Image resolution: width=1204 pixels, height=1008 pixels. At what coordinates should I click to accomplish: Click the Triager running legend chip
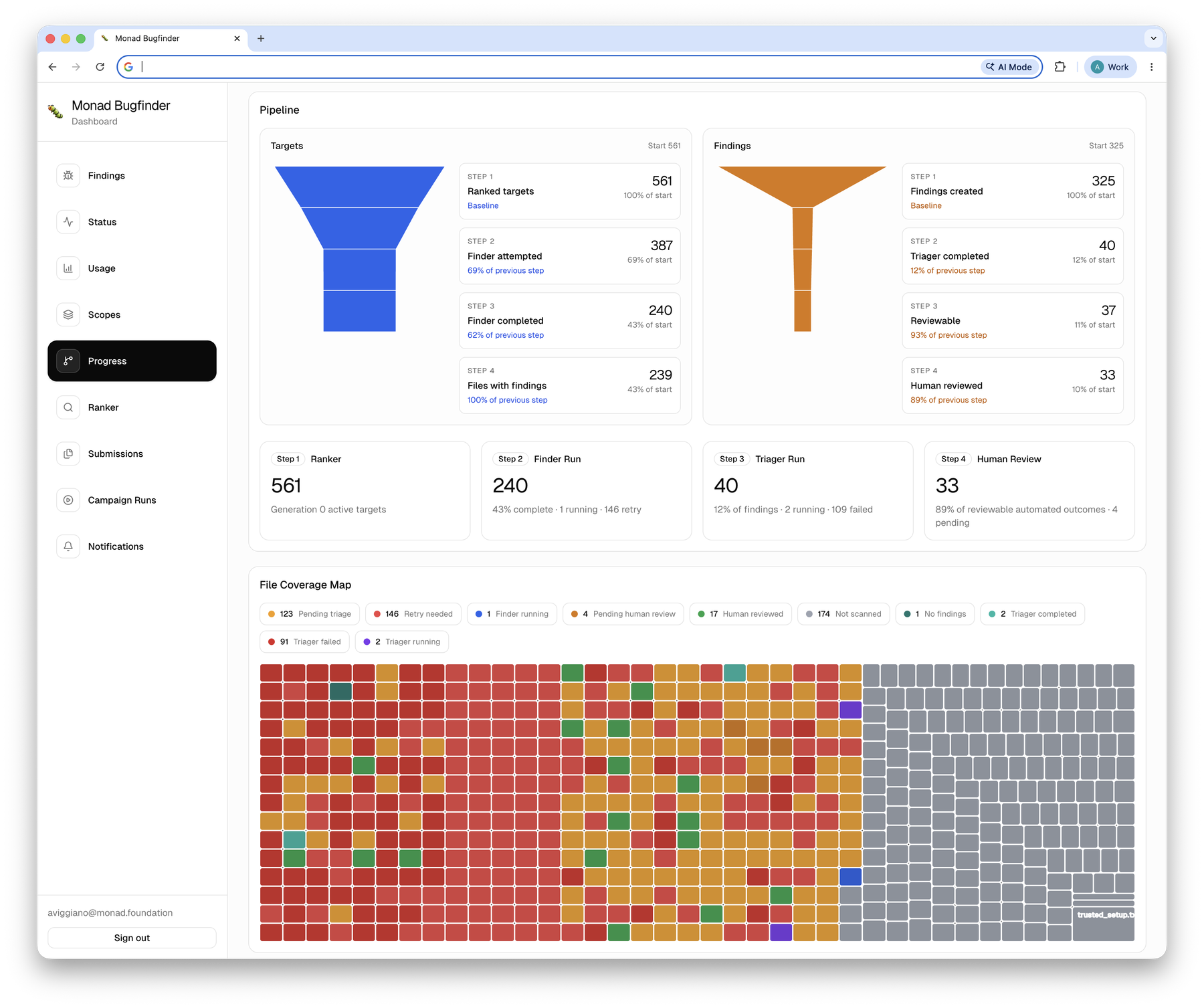[402, 642]
